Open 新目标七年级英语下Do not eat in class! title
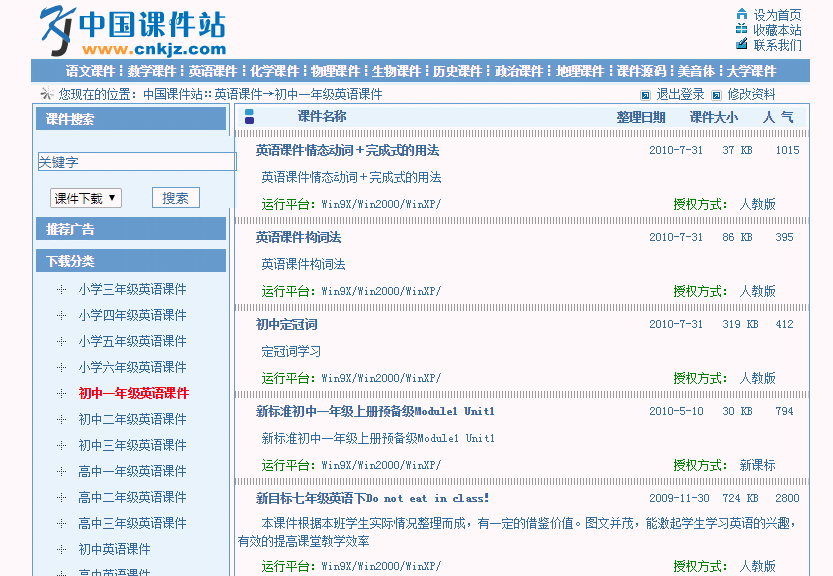Image resolution: width=833 pixels, height=576 pixels. pos(372,498)
